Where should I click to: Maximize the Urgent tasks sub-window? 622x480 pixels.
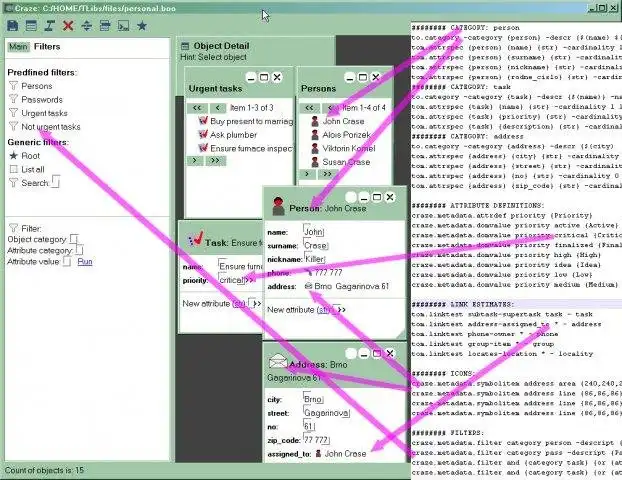point(264,77)
